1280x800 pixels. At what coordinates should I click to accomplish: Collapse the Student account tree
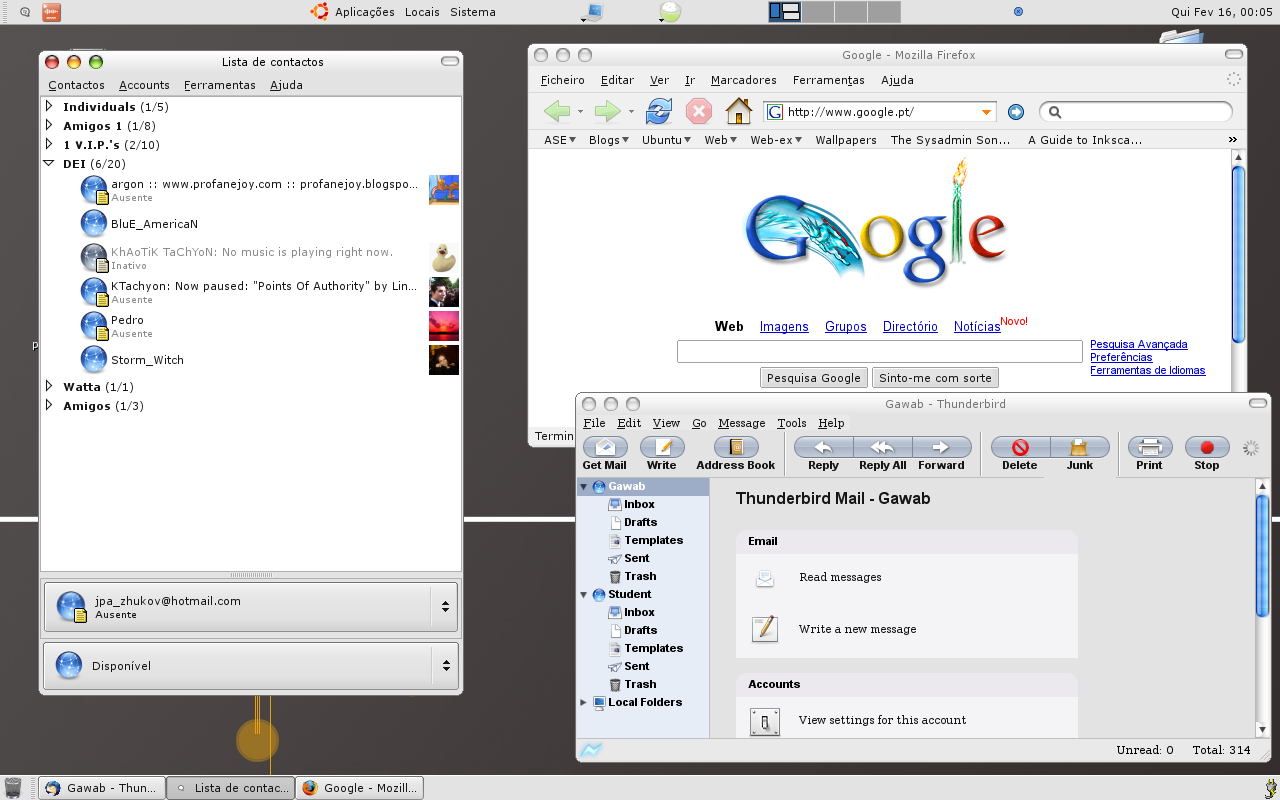click(x=584, y=594)
